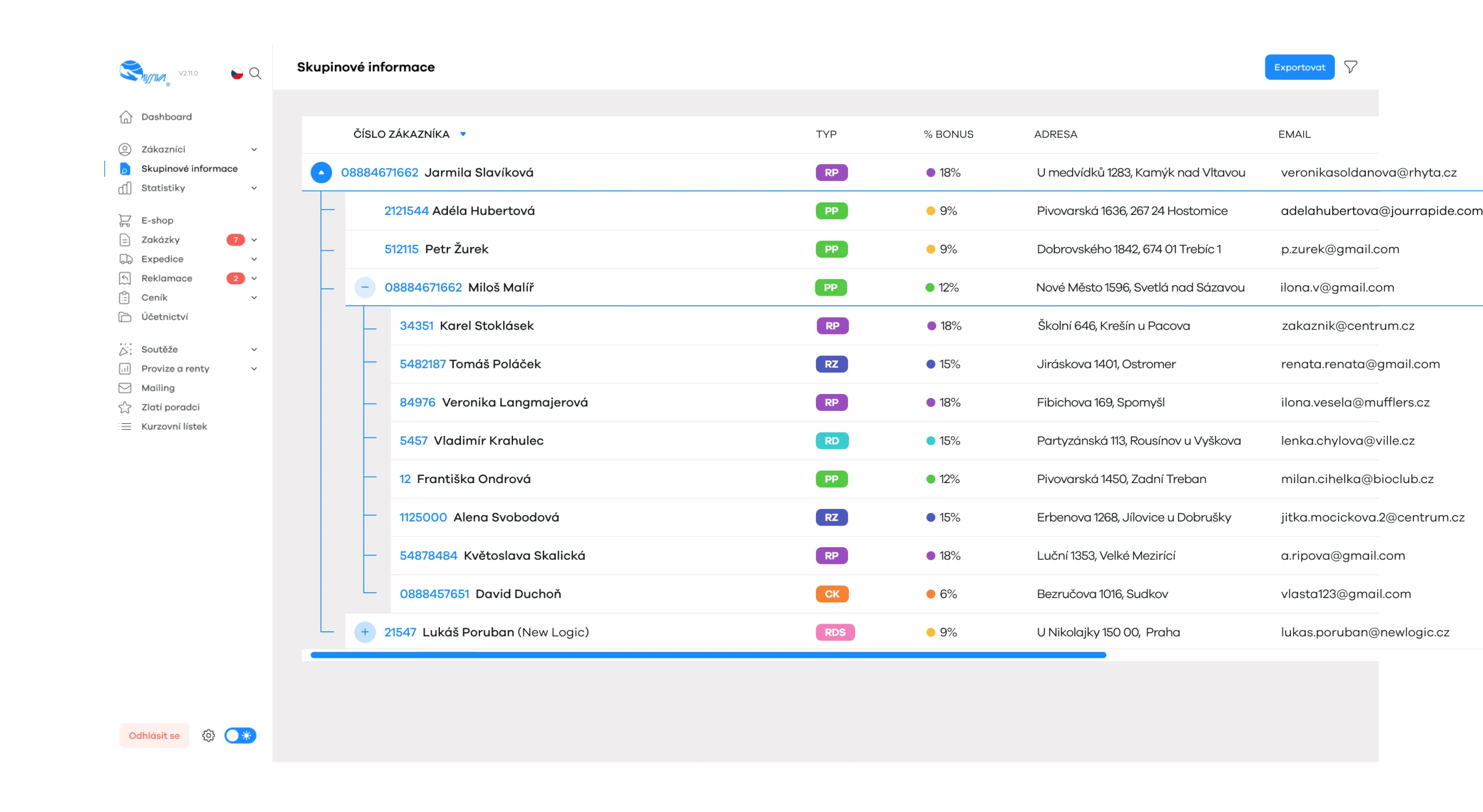
Task: Click the Ceník clipboard icon
Action: pyautogui.click(x=124, y=297)
